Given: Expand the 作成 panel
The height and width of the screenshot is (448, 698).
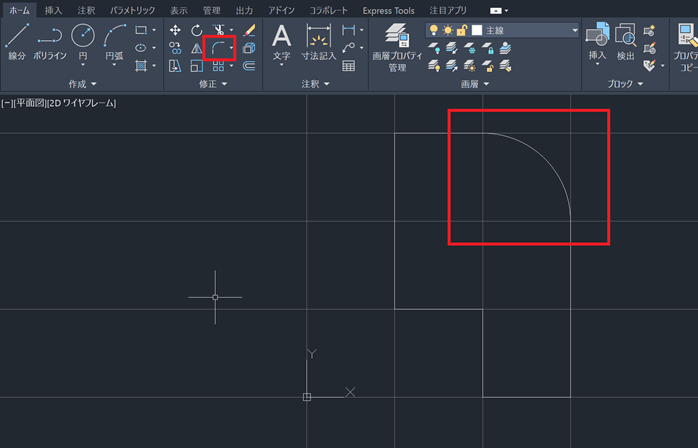Looking at the screenshot, I should (82, 84).
